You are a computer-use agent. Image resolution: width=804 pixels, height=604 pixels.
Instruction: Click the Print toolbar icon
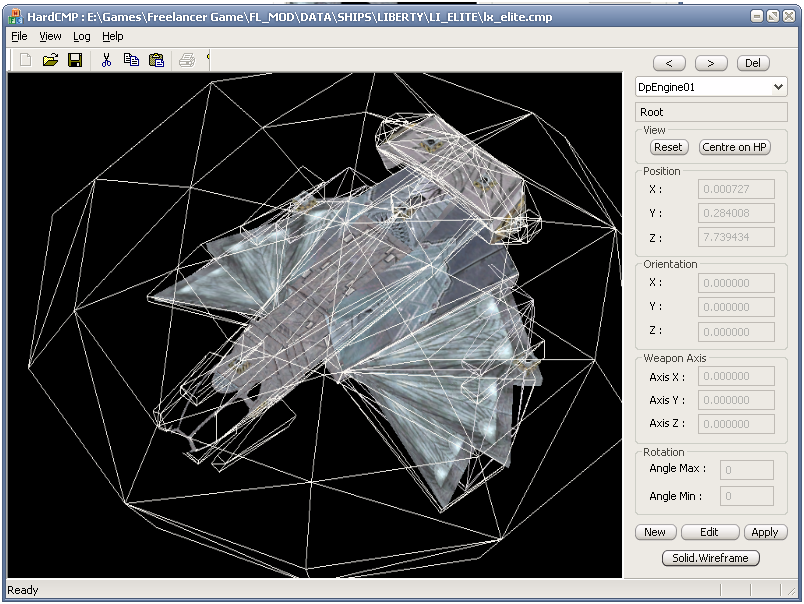[x=187, y=60]
